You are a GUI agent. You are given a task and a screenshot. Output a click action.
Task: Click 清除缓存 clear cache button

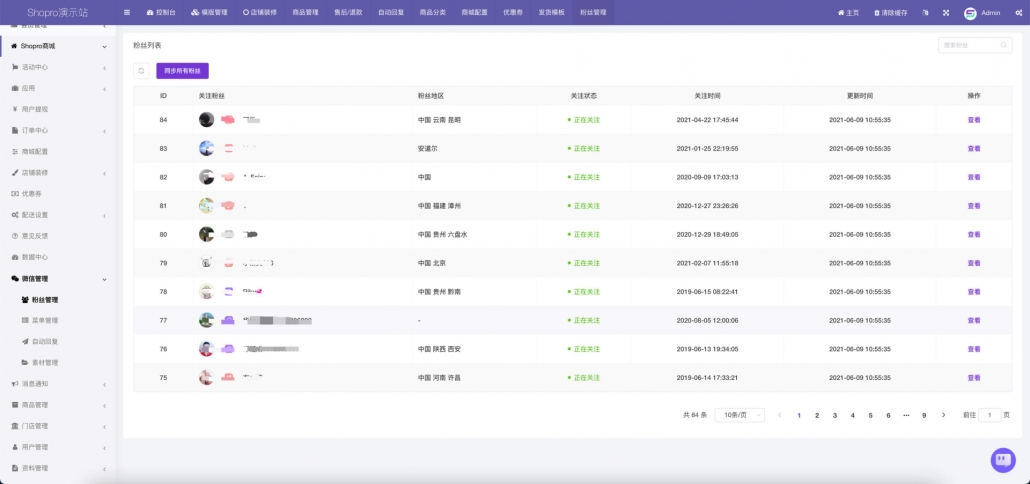point(891,12)
